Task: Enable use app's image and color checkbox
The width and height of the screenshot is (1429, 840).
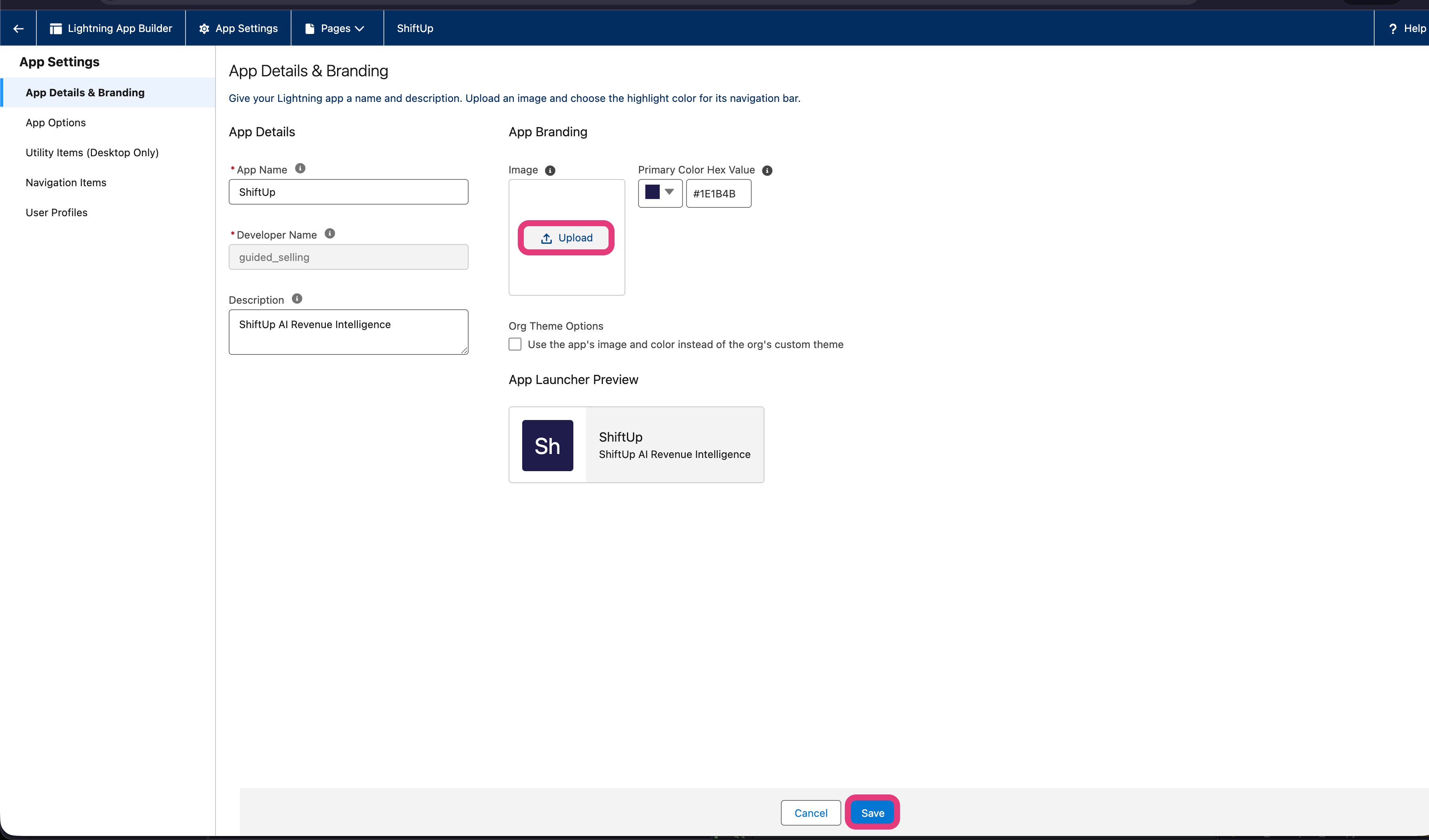Action: (x=515, y=344)
